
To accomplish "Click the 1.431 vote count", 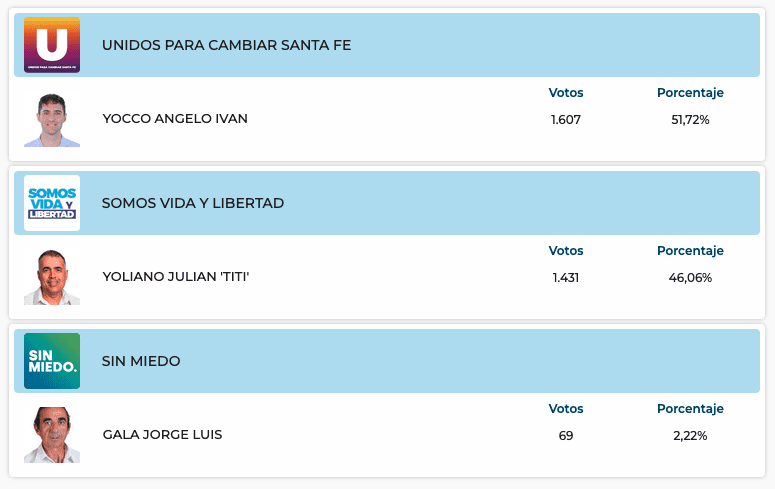I will point(566,277).
